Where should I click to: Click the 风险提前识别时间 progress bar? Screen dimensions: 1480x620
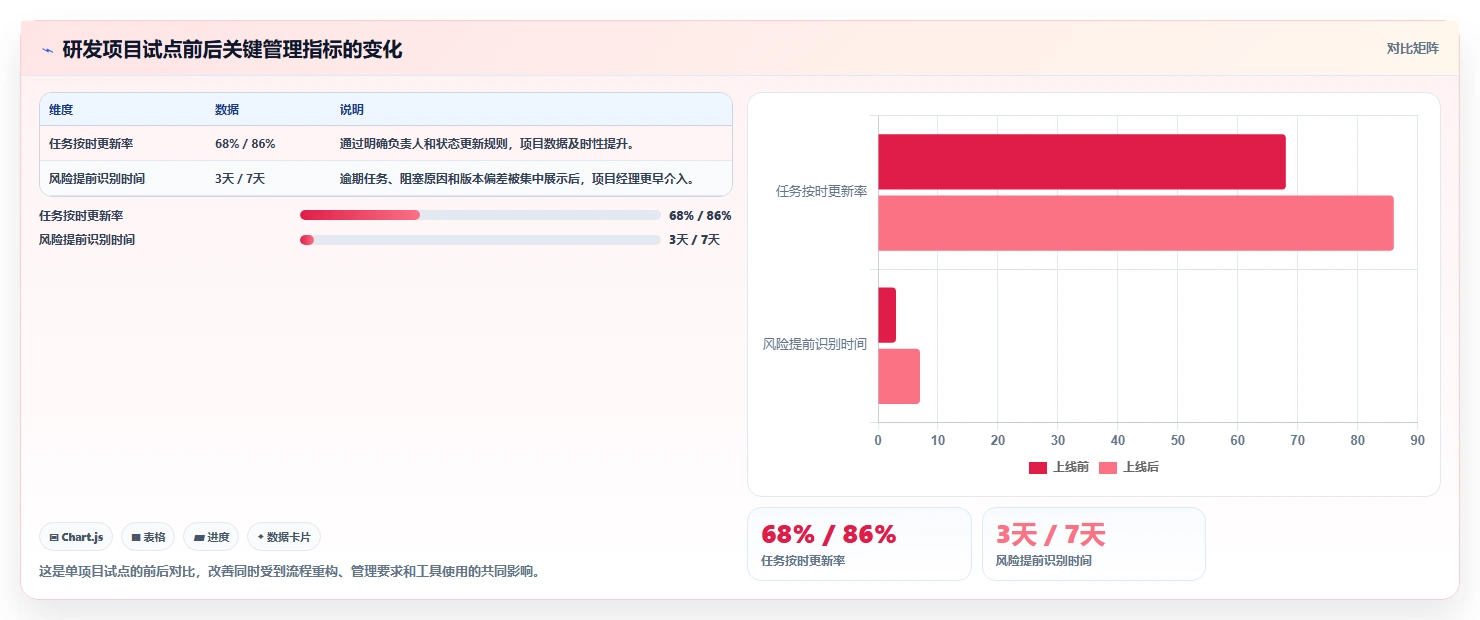tap(480, 240)
